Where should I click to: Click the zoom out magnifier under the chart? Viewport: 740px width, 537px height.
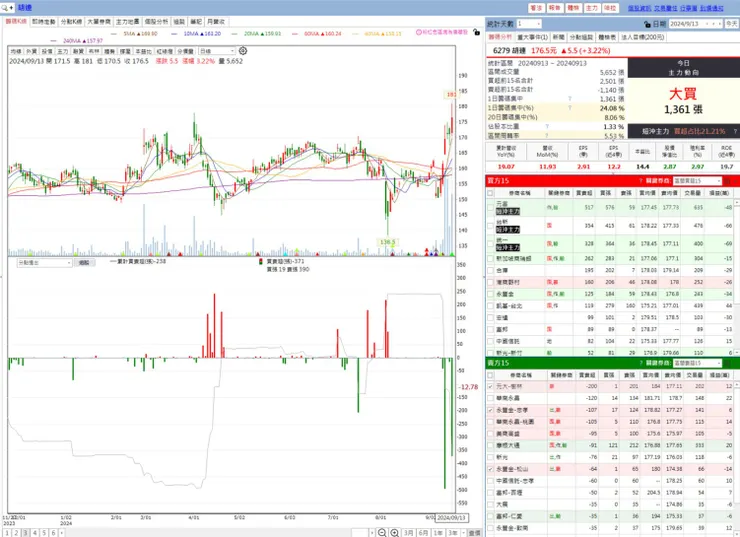click(x=382, y=533)
